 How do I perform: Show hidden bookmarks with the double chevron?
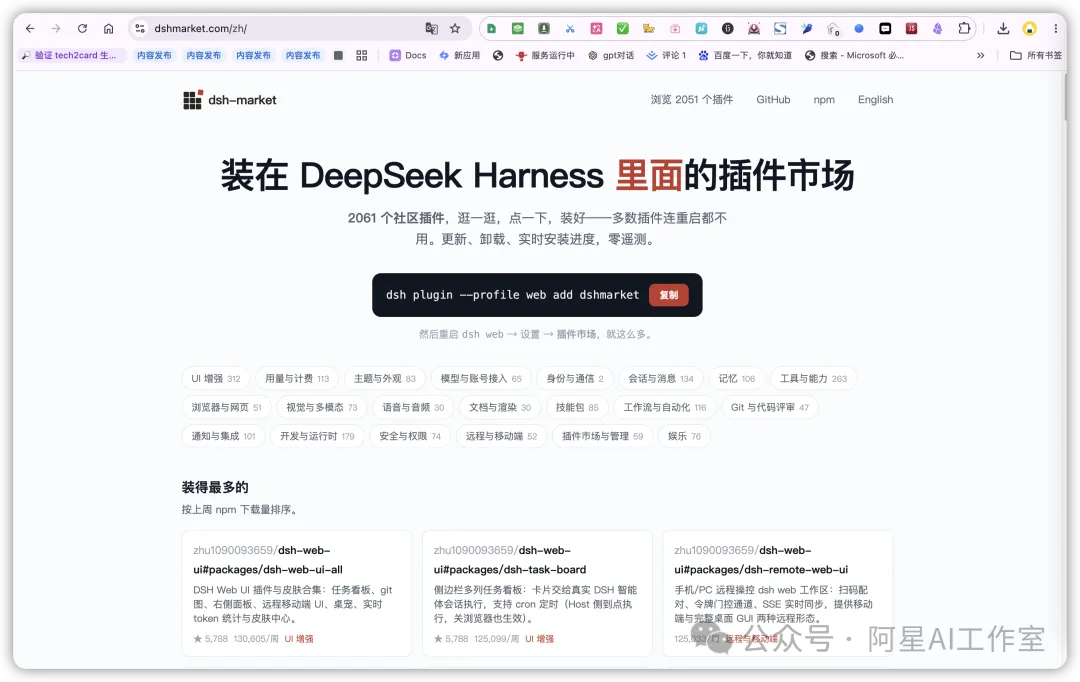[x=980, y=55]
